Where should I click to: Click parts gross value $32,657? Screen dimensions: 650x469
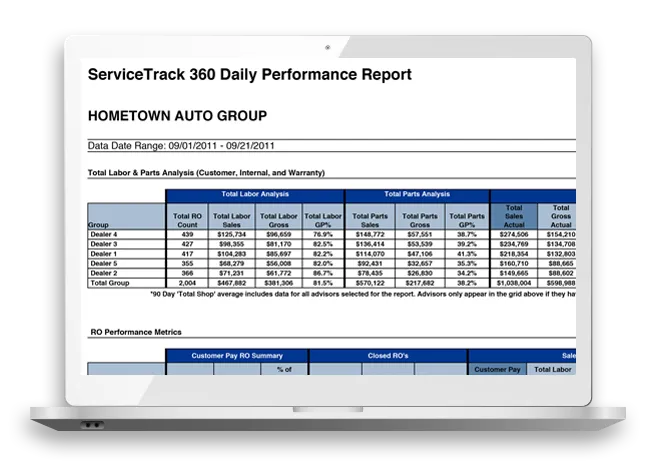coord(420,263)
